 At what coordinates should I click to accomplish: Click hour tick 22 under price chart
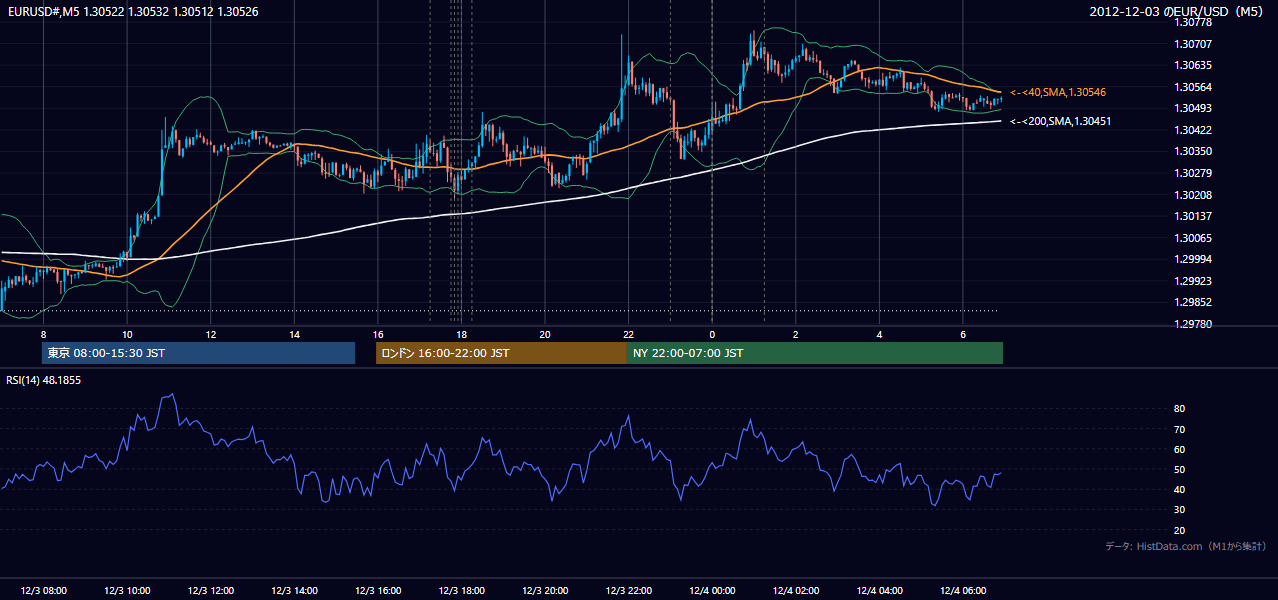pyautogui.click(x=628, y=334)
